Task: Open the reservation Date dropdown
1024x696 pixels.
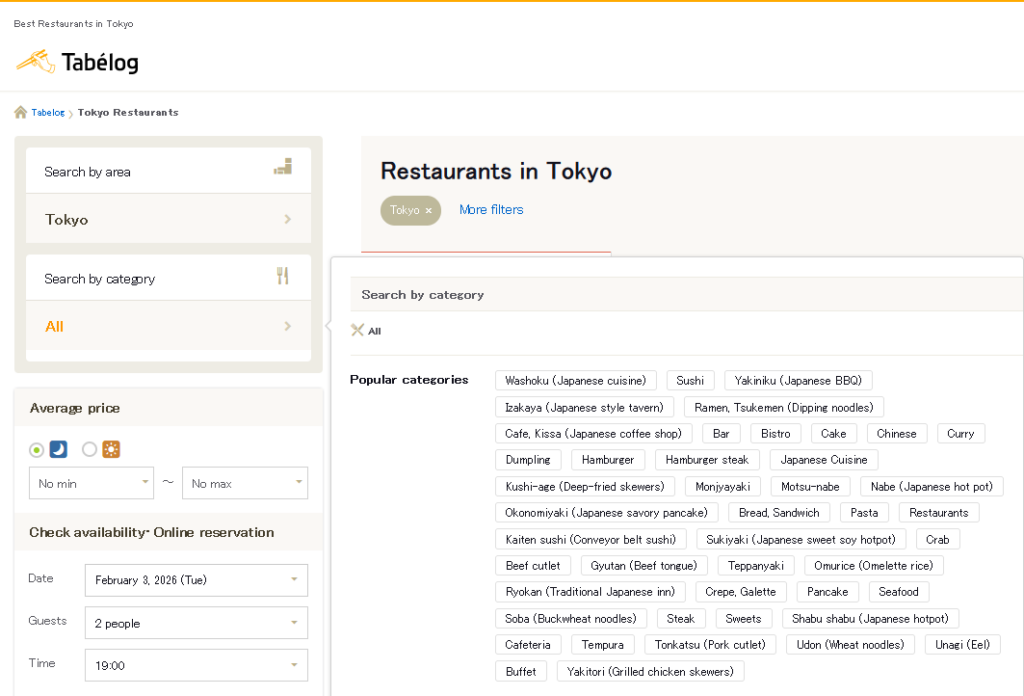Action: (x=196, y=580)
